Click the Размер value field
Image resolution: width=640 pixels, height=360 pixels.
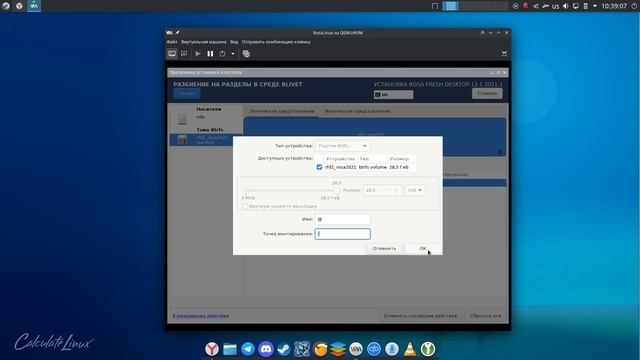coord(382,190)
